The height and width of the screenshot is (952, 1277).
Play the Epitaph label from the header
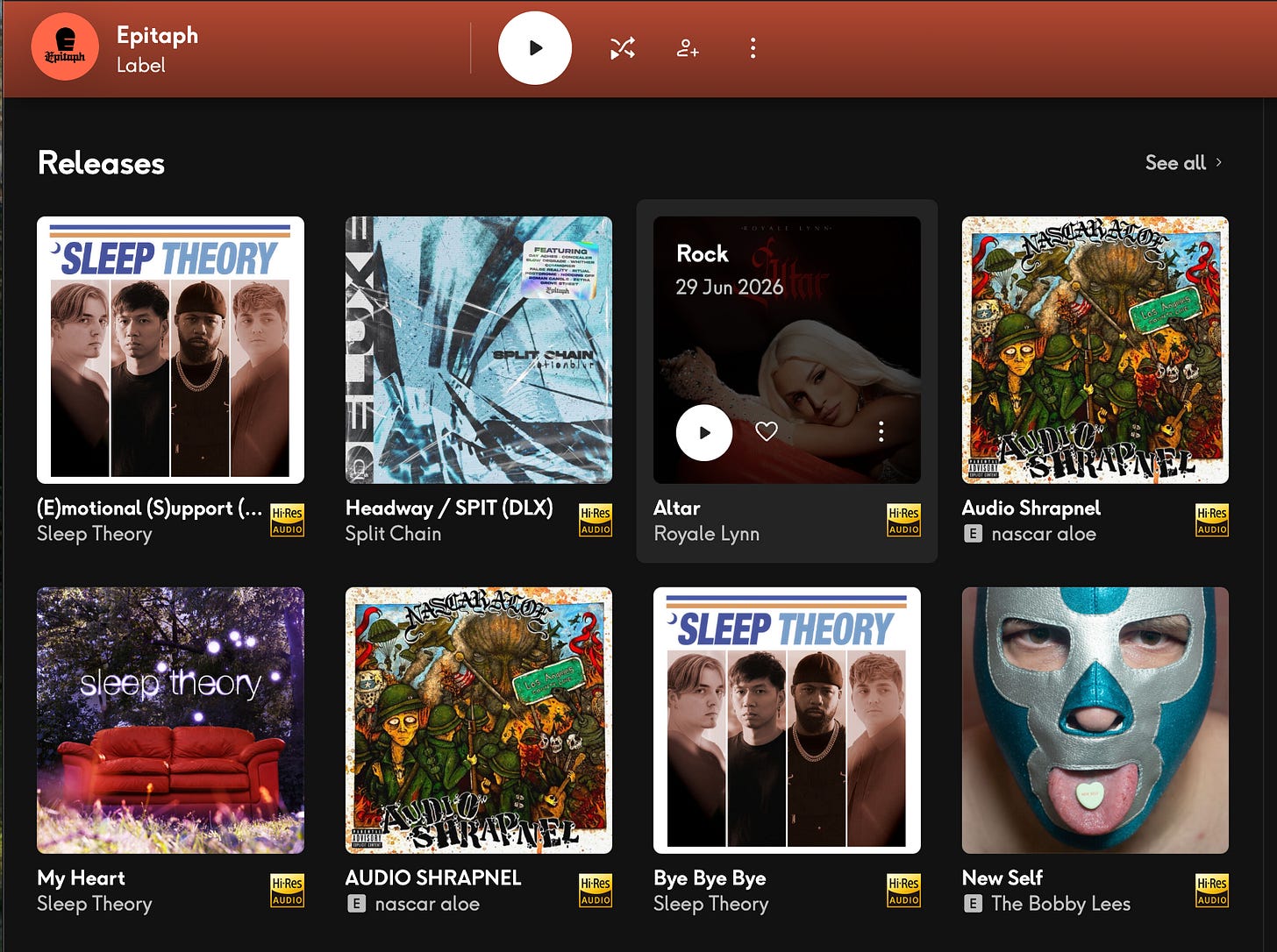point(535,48)
